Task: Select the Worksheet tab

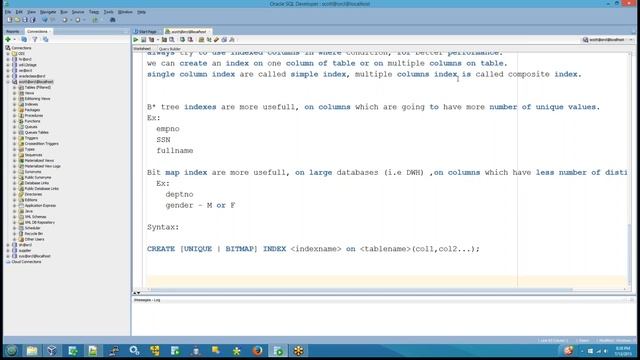Action: coord(142,49)
